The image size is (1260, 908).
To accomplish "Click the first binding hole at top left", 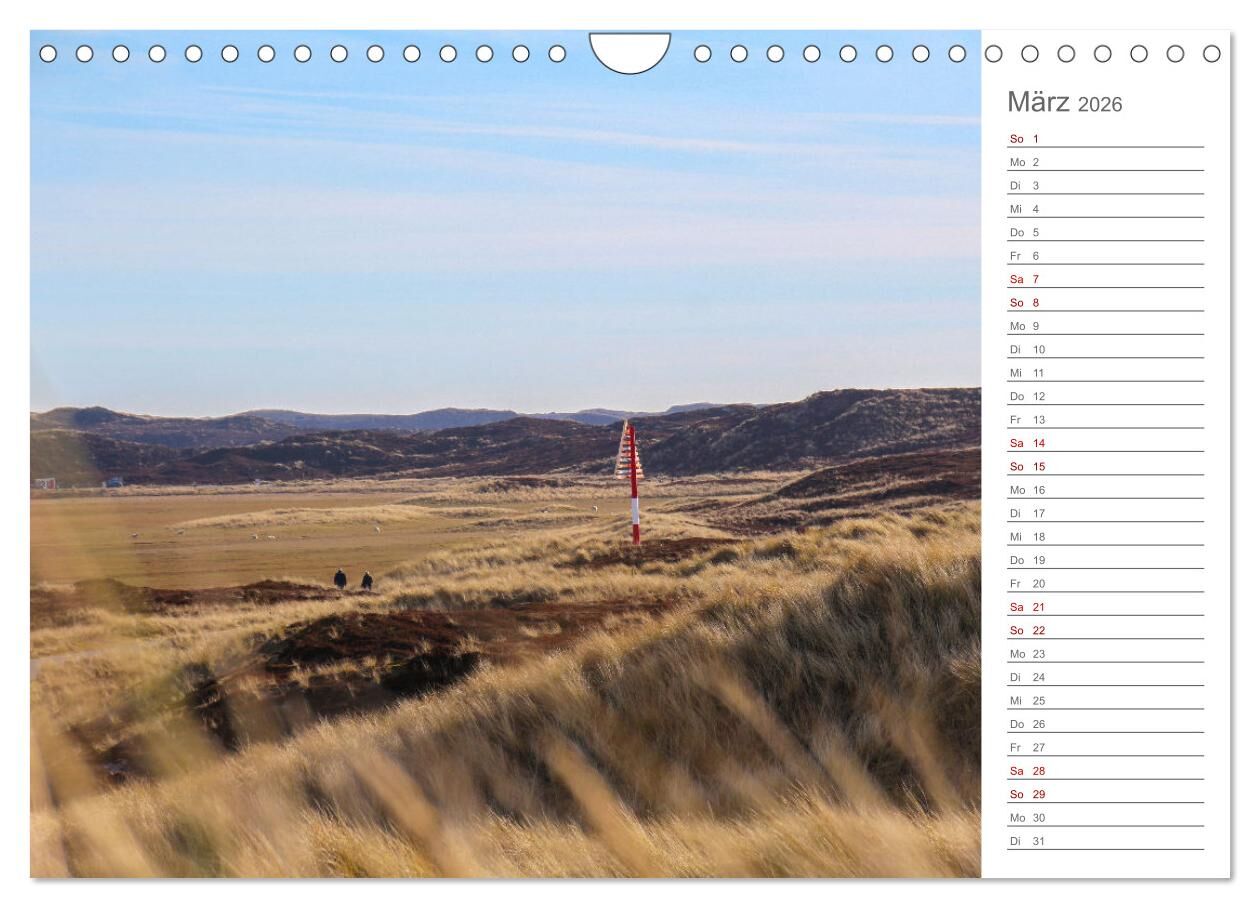I will [x=48, y=53].
